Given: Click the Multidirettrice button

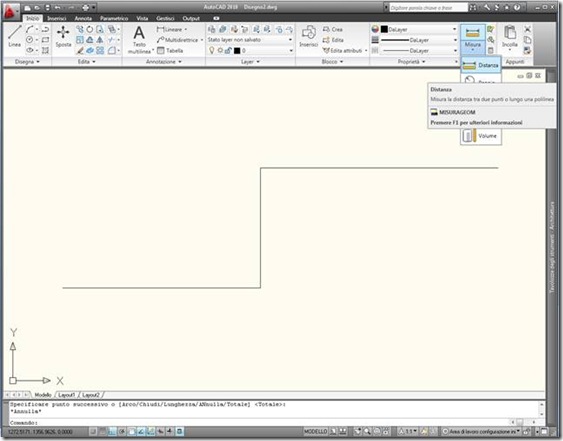Looking at the screenshot, I should tap(178, 40).
